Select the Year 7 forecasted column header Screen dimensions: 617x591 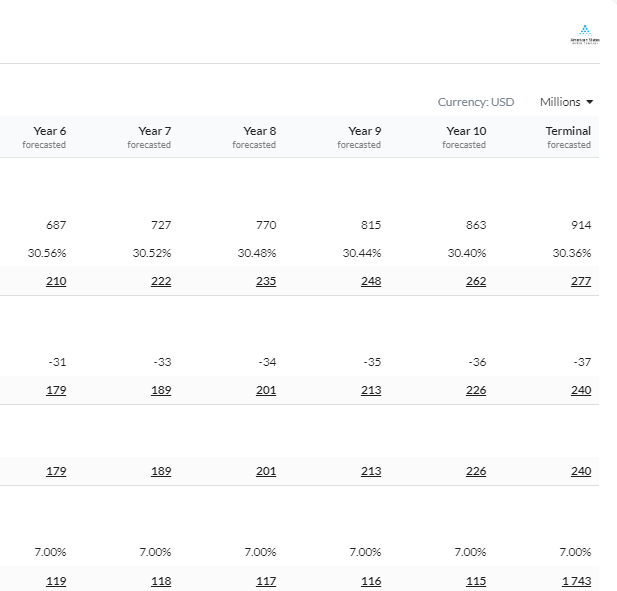tap(154, 137)
